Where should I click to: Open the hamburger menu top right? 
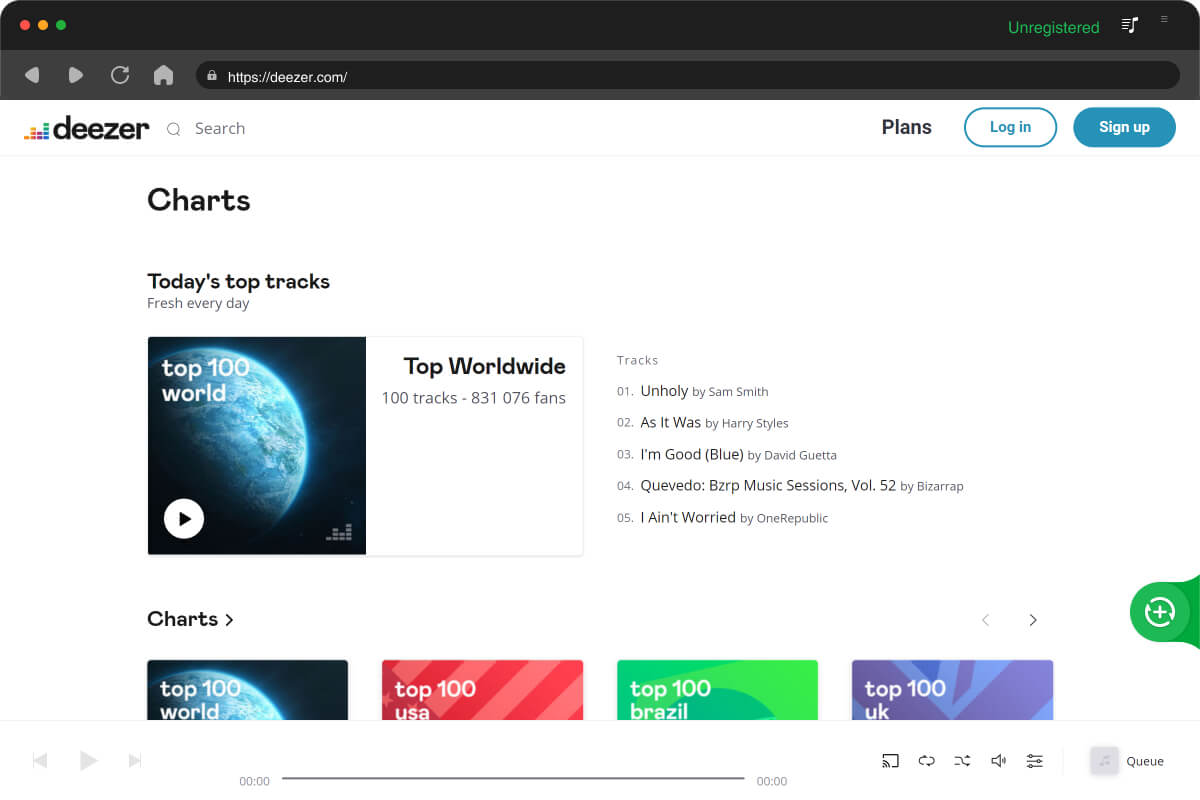(x=1163, y=19)
